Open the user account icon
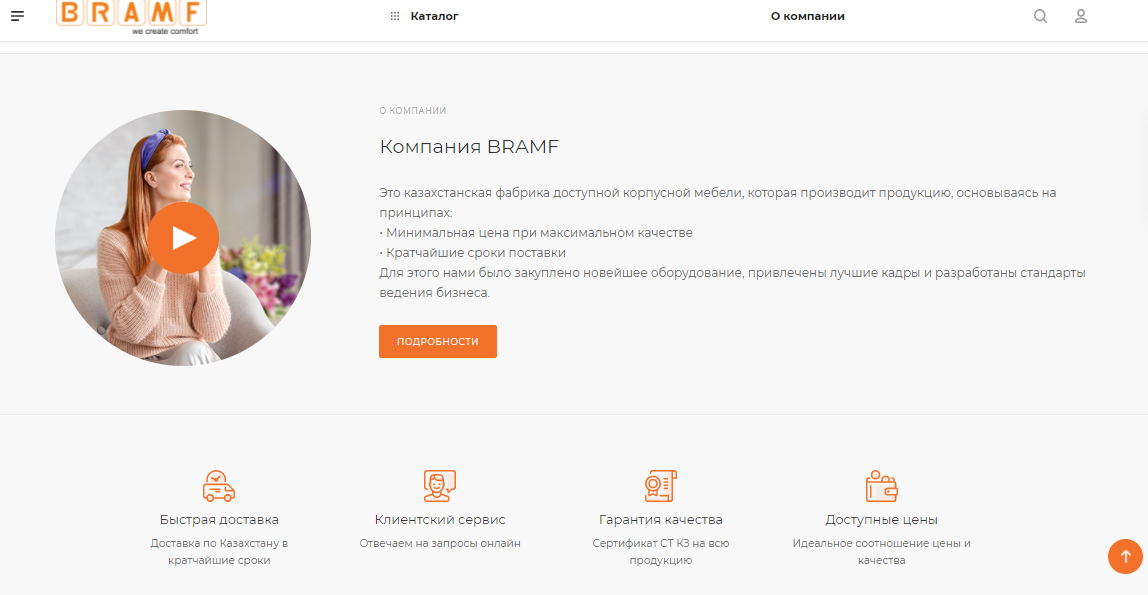1148x595 pixels. (x=1081, y=16)
